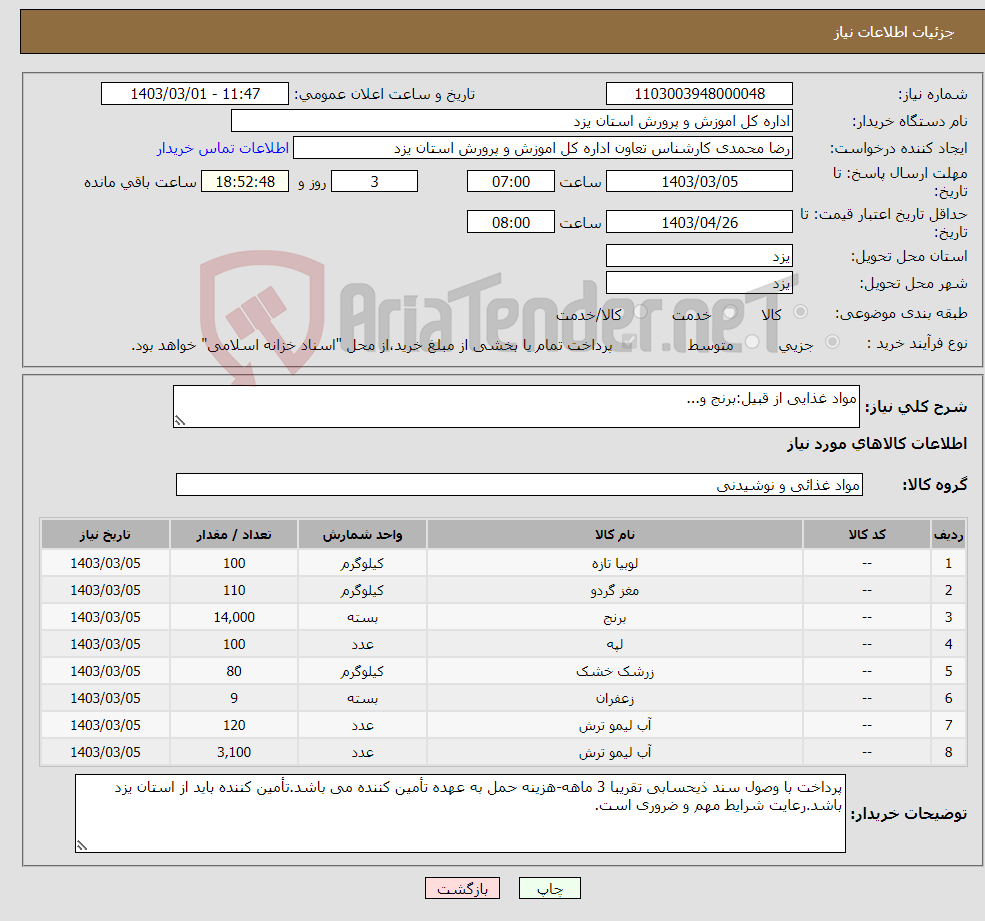Click the resize handle of description textarea

(180, 421)
